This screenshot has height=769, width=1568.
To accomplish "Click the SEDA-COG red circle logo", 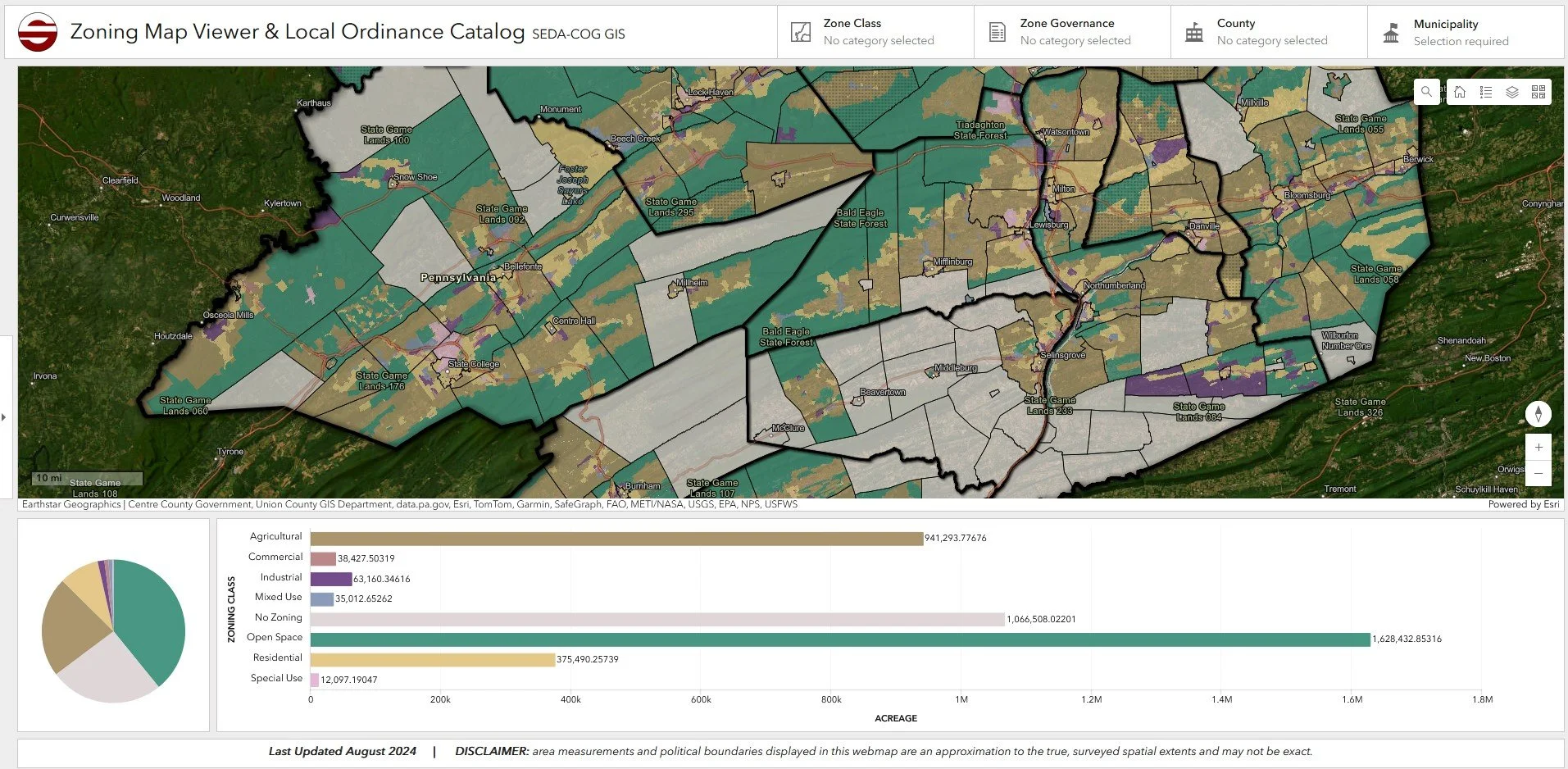I will click(x=38, y=32).
